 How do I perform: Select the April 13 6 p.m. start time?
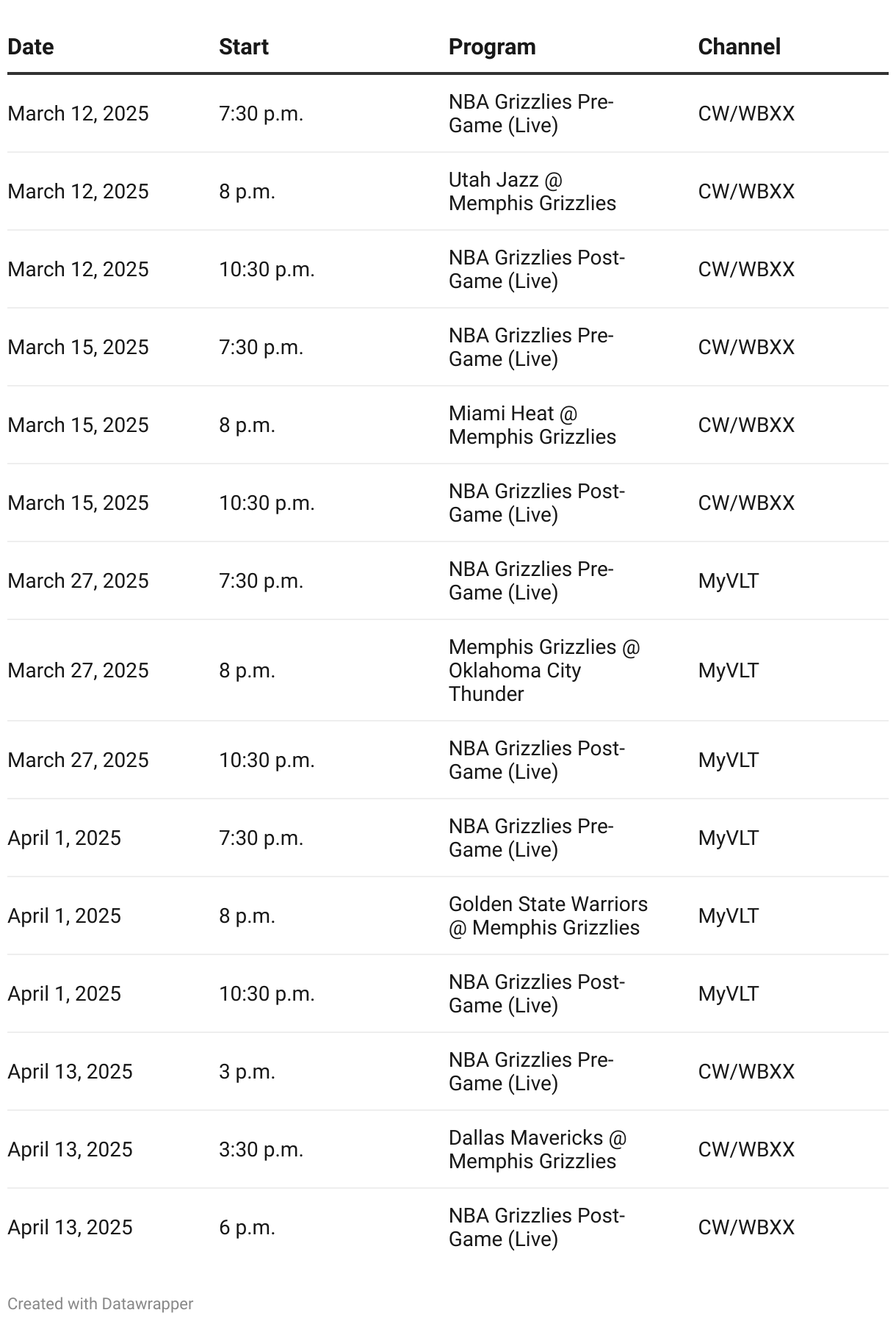coord(247,1227)
